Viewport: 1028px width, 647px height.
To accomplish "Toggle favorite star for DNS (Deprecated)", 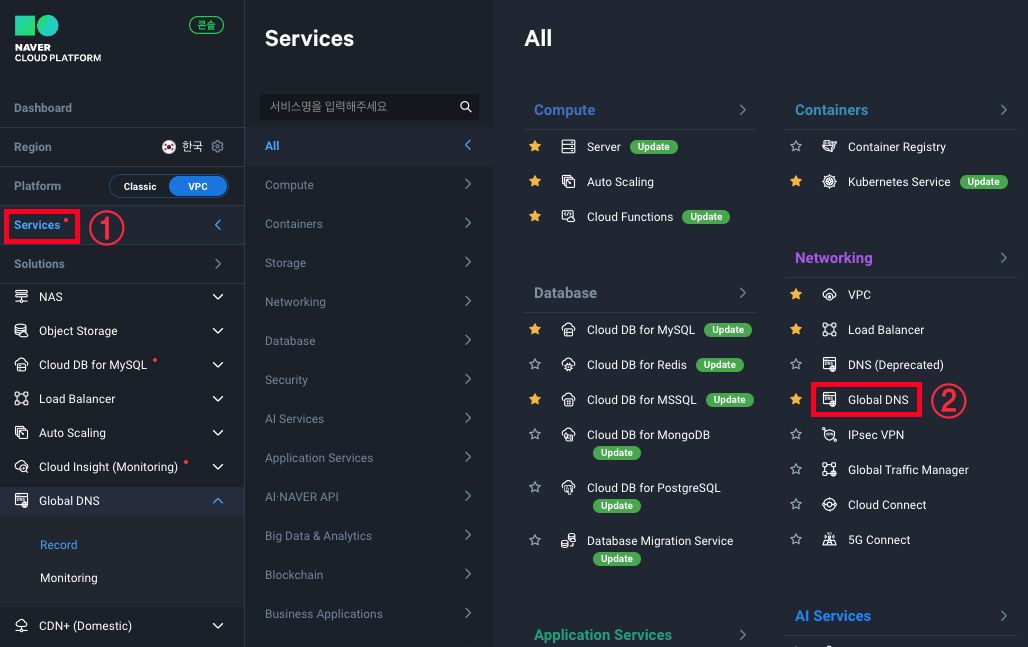I will coord(796,364).
